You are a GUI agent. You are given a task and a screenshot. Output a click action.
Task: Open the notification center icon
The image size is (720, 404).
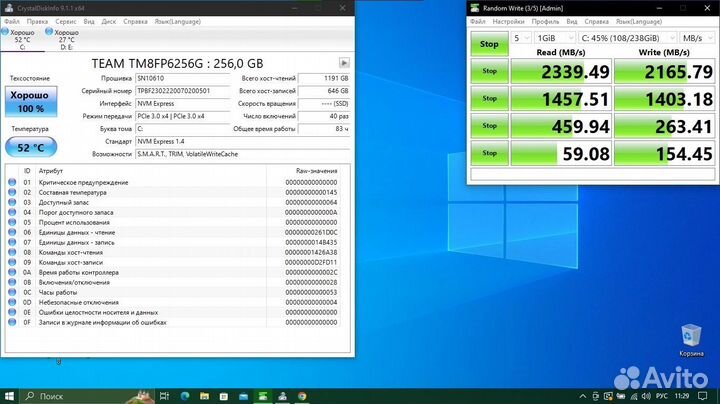703,396
